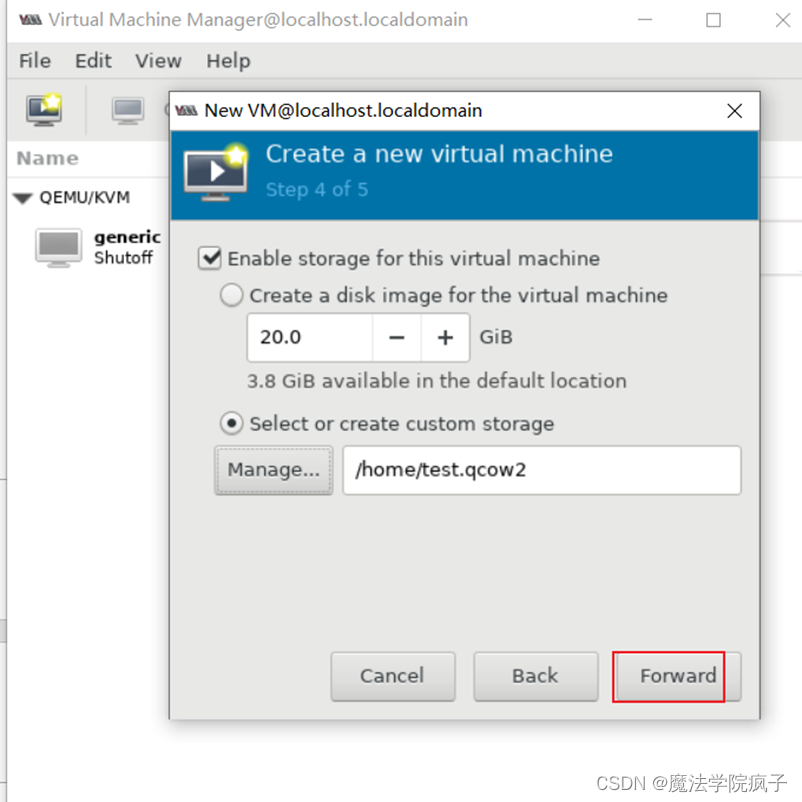Screen dimensions: 802x802
Task: Click the open VM console toolbar icon
Action: click(x=128, y=110)
